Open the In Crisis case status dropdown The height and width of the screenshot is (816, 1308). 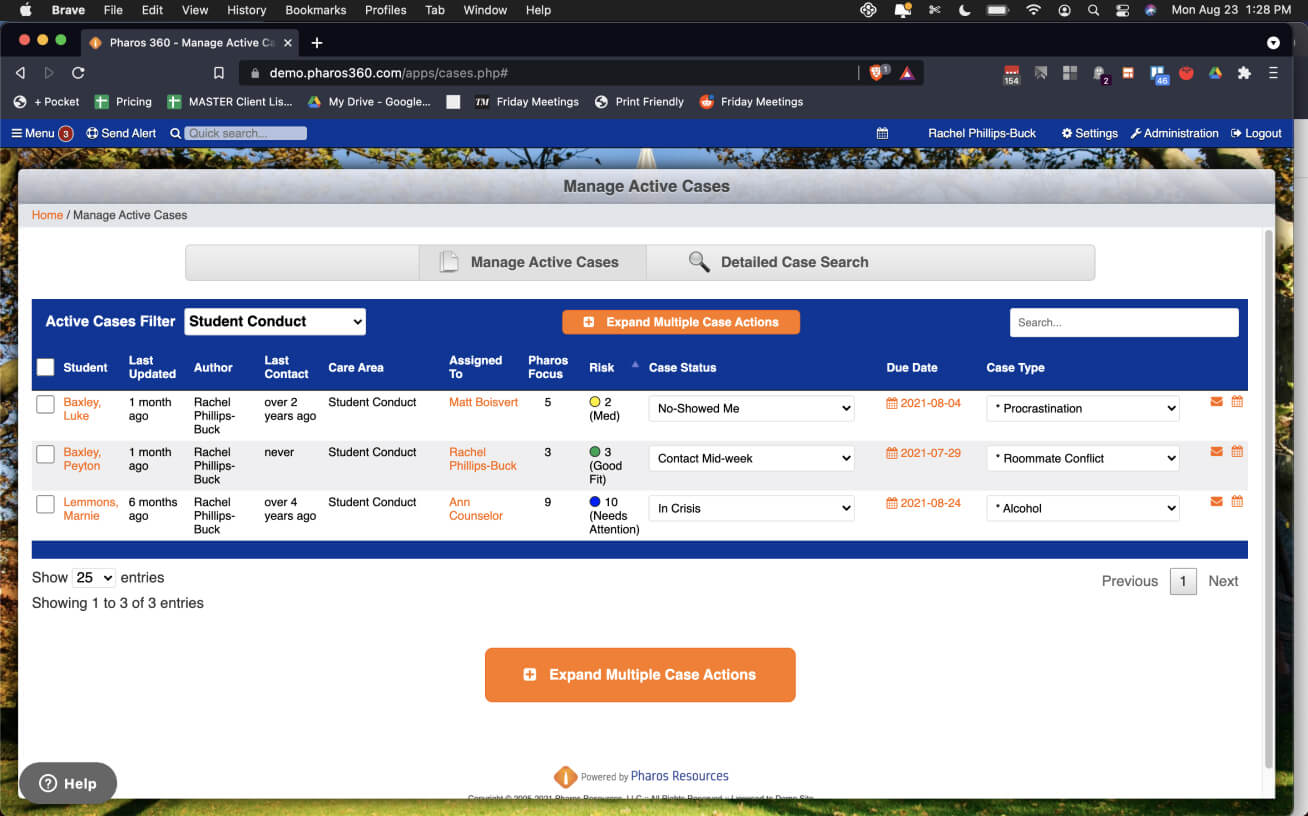pyautogui.click(x=752, y=508)
